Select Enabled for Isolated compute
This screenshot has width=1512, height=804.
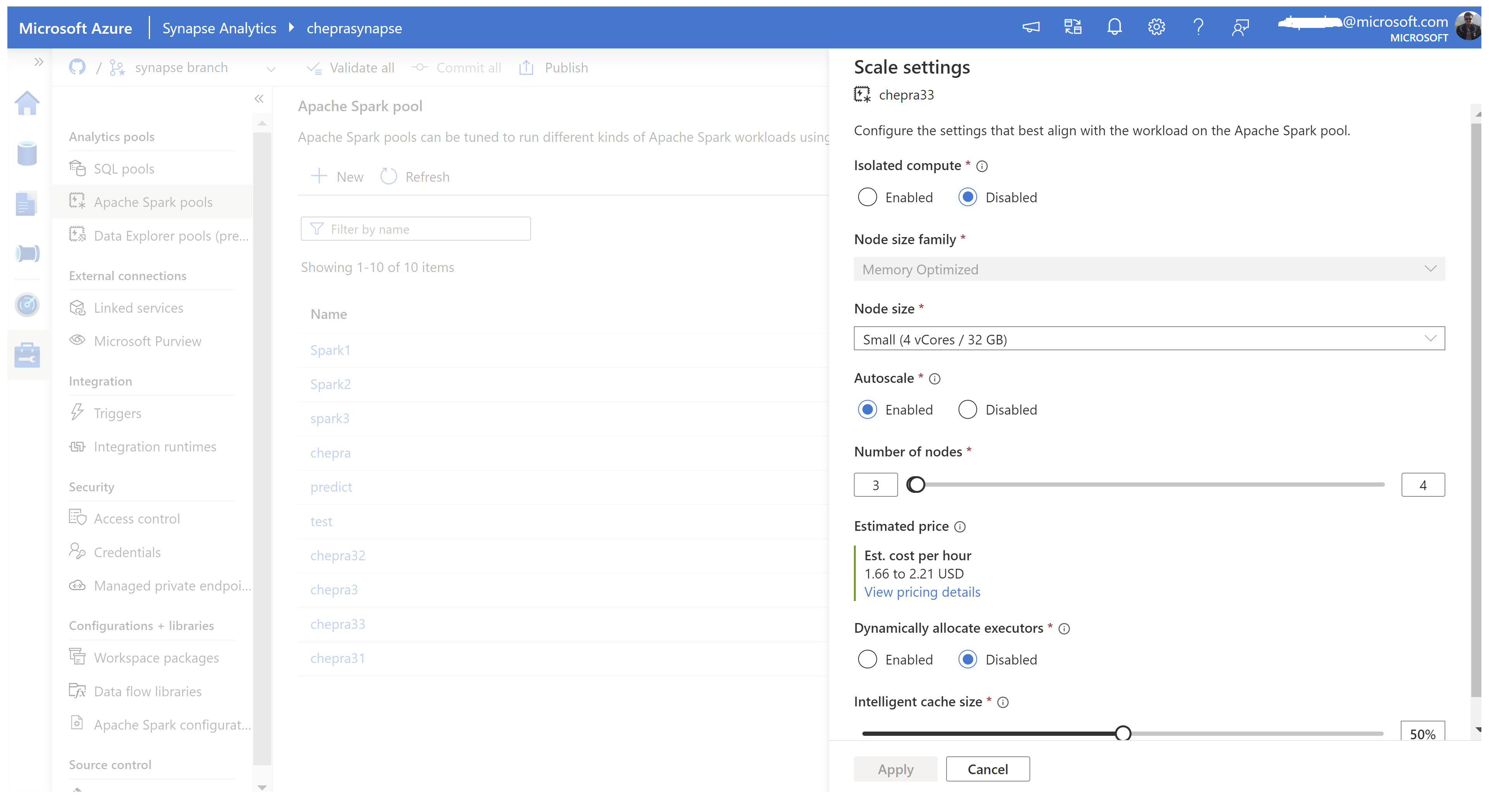867,197
